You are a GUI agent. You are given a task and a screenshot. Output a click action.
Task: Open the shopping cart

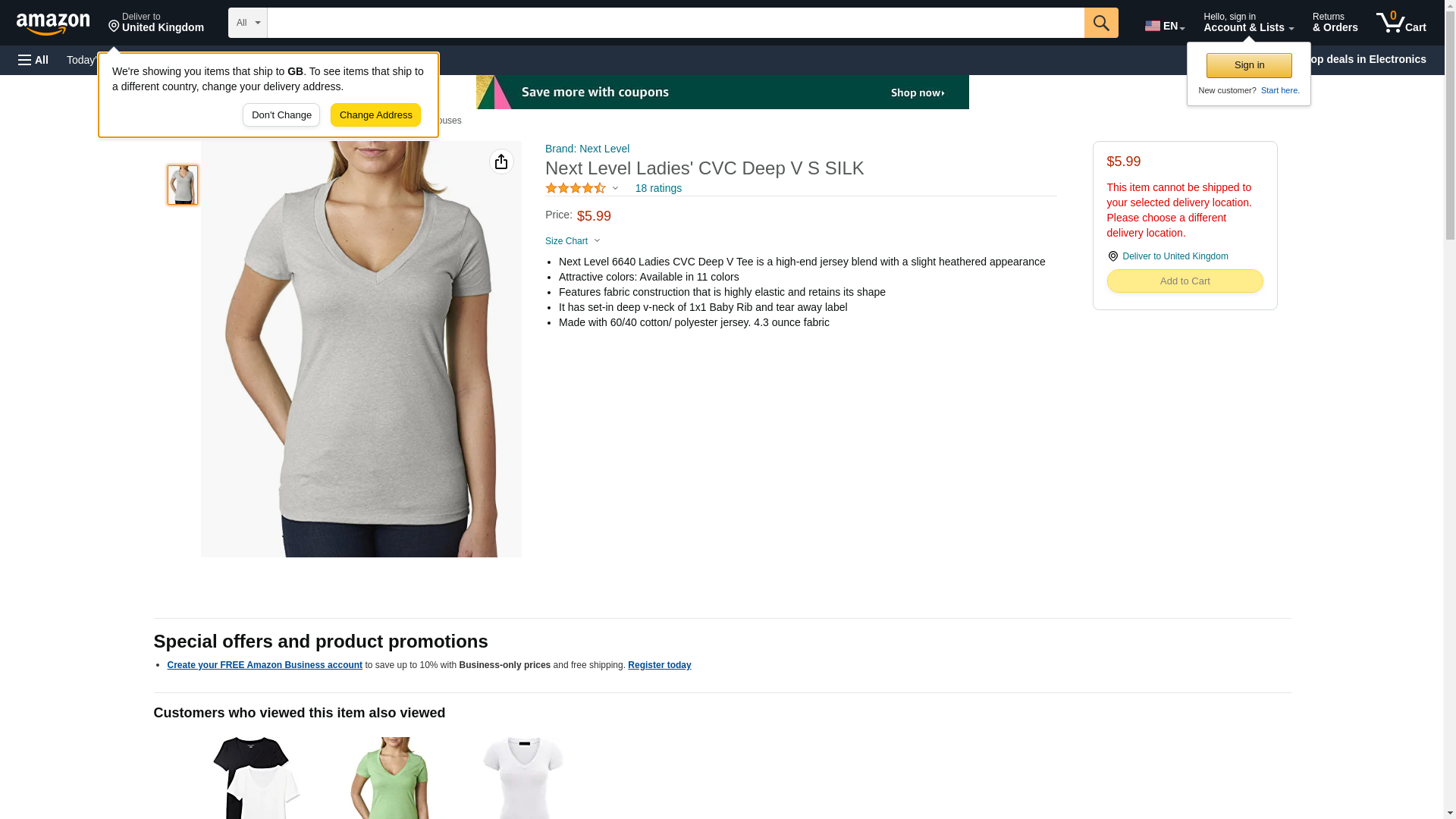[x=1401, y=23]
